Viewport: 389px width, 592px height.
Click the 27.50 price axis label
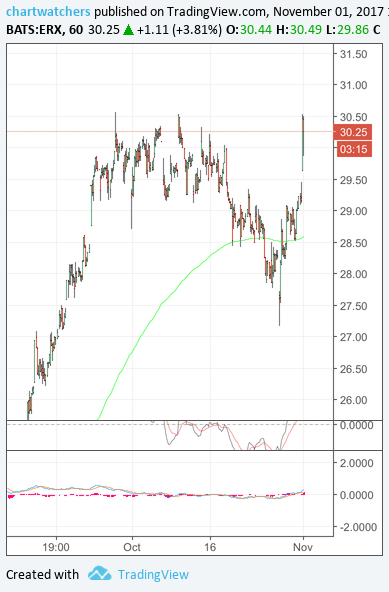[353, 306]
